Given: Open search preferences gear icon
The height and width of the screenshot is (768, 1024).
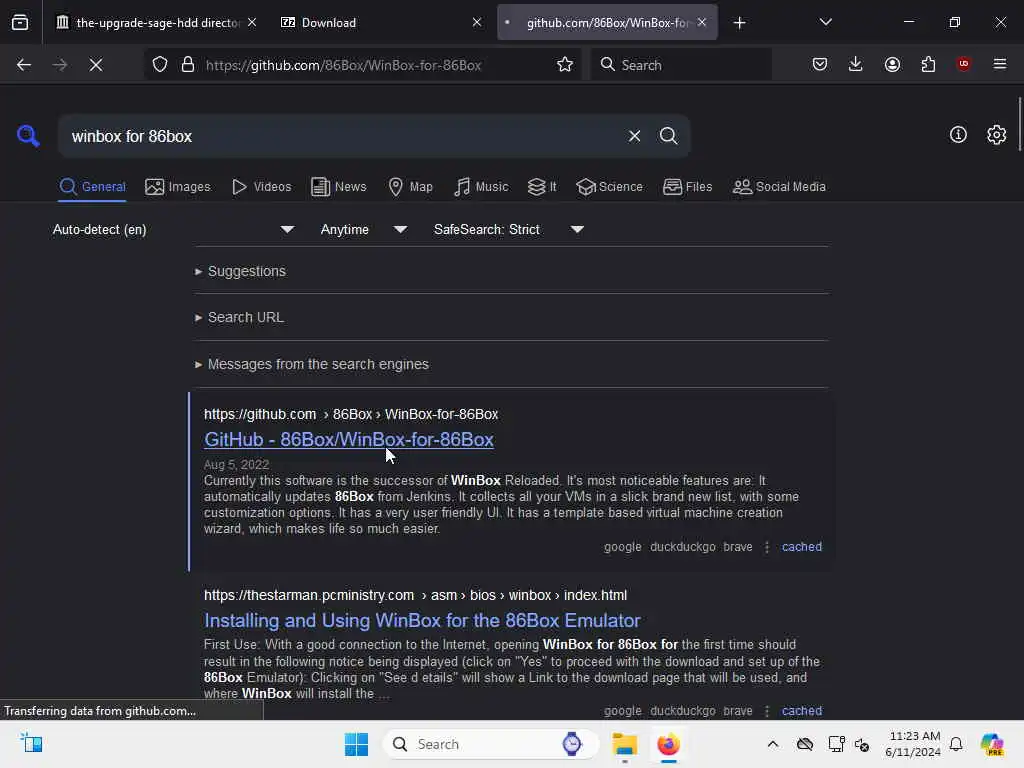Looking at the screenshot, I should (x=997, y=135).
